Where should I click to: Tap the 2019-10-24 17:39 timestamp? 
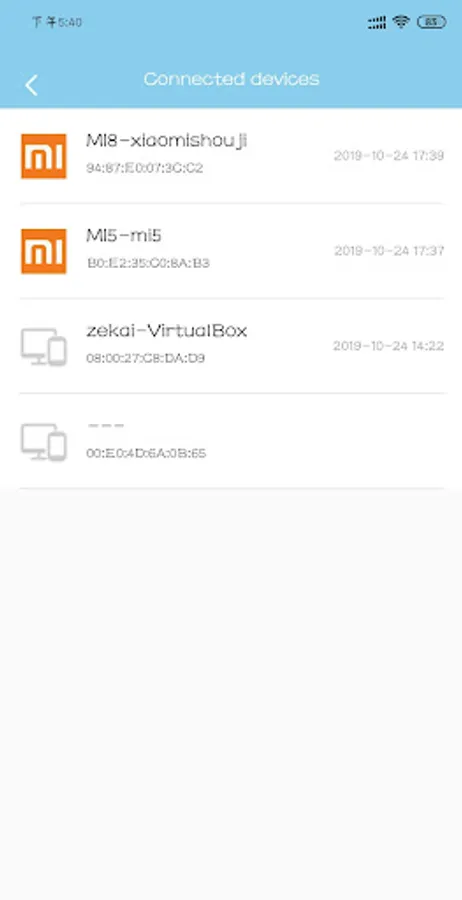[x=389, y=156]
